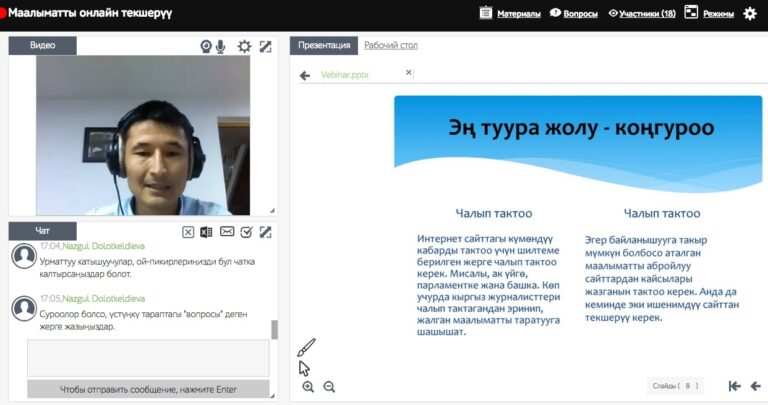Click the right column paragraph starting Эгер байланышууга
This screenshot has width=768, height=405.
click(662, 279)
